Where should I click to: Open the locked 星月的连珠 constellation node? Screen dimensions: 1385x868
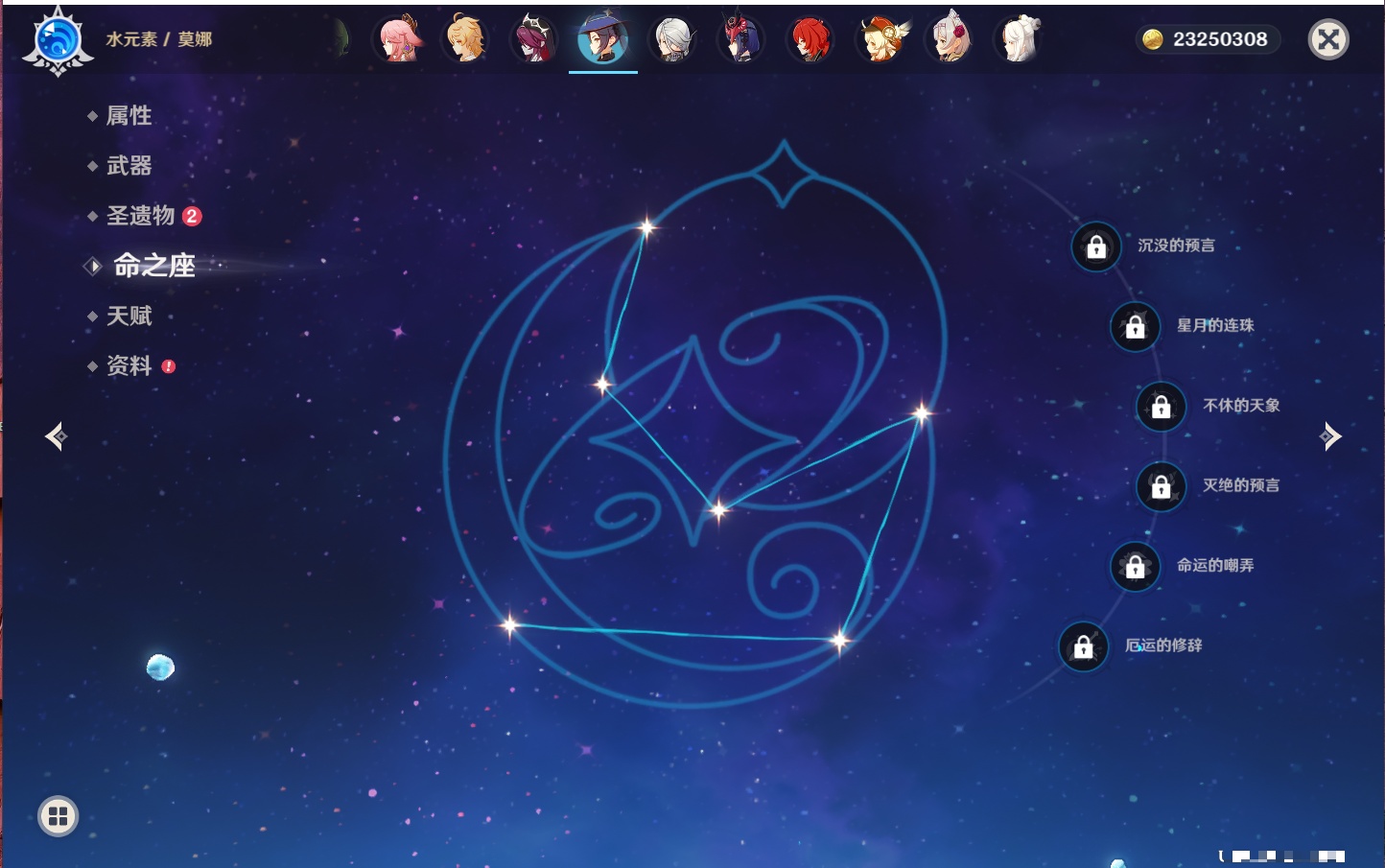point(1135,327)
